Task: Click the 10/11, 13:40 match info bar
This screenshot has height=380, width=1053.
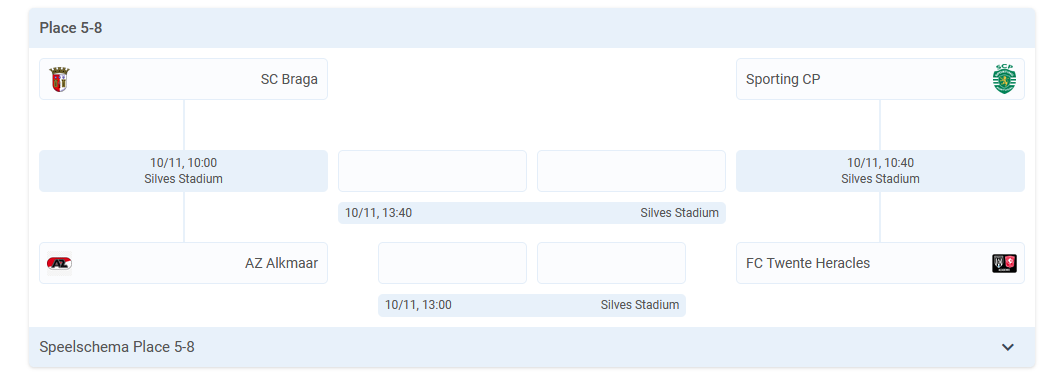Action: [x=532, y=213]
